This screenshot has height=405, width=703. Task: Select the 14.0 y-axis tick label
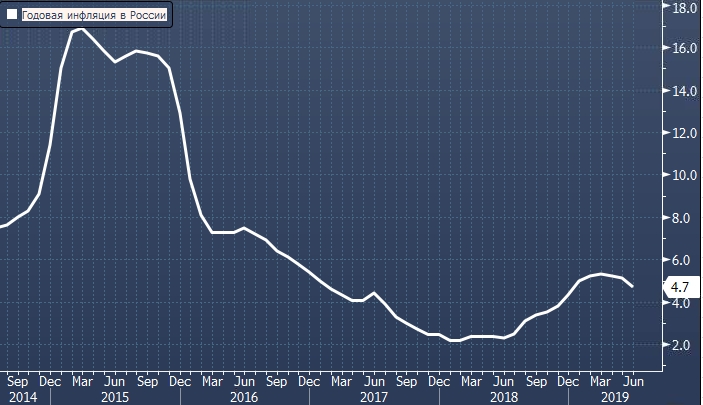684,91
